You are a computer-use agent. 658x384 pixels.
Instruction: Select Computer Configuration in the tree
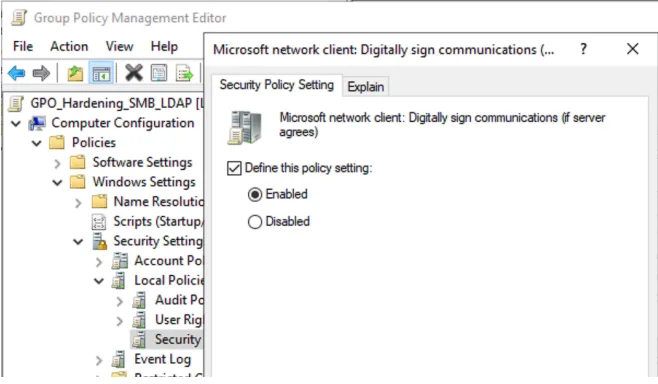[x=123, y=123]
